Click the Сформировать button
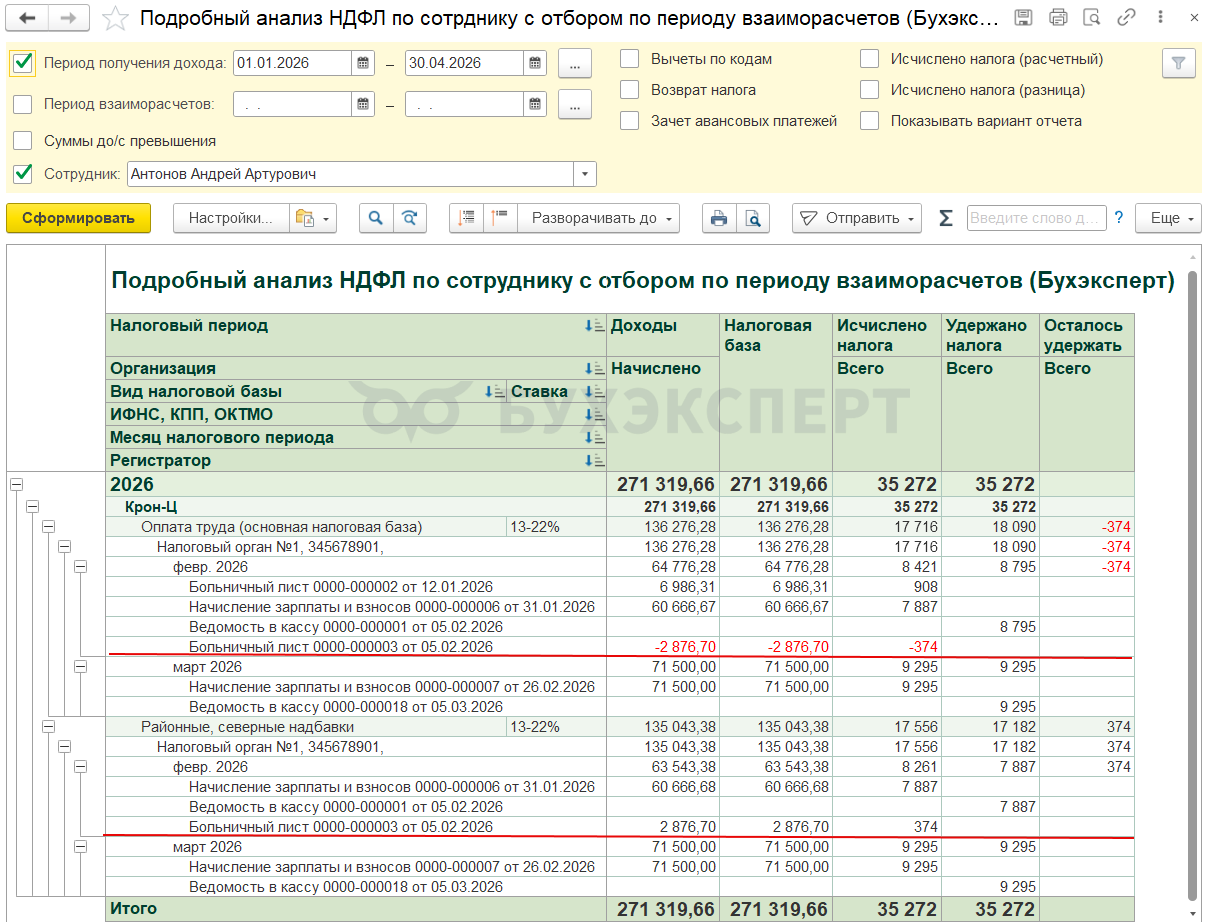 click(78, 218)
